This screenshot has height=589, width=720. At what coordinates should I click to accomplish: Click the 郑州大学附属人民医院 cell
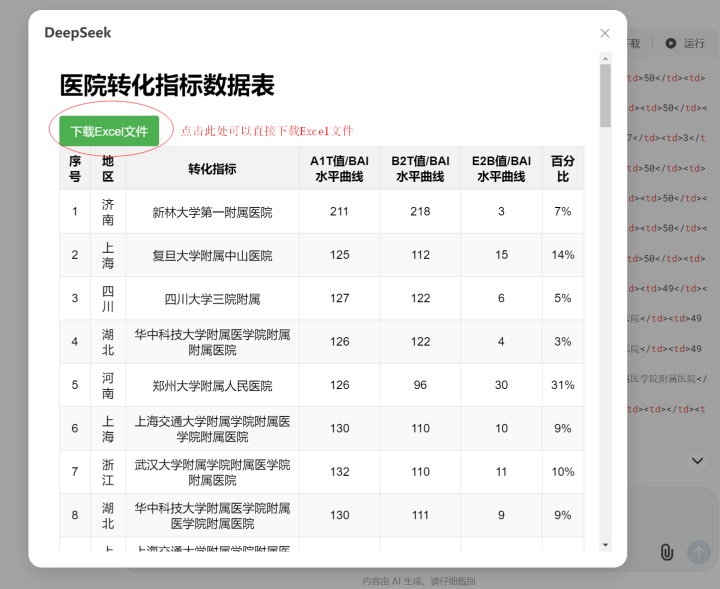tap(212, 385)
